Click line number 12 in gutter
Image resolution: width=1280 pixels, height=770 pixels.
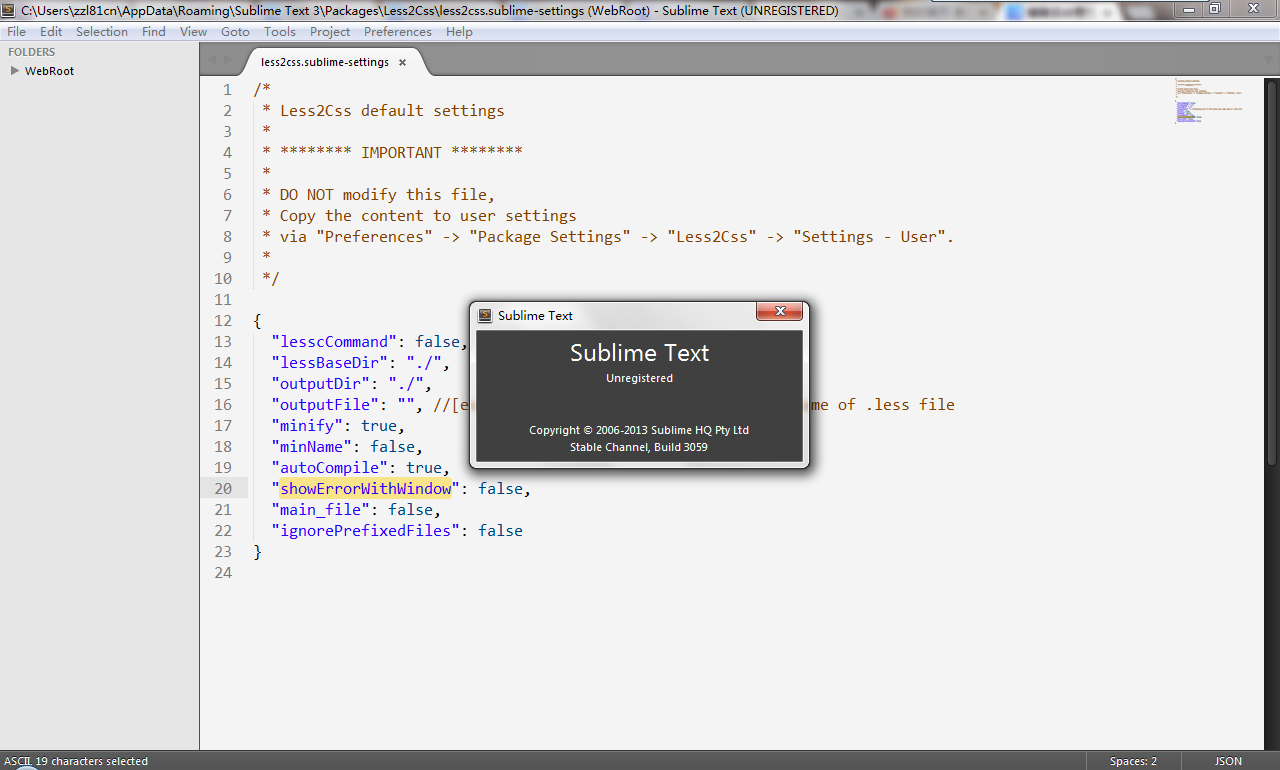point(223,320)
